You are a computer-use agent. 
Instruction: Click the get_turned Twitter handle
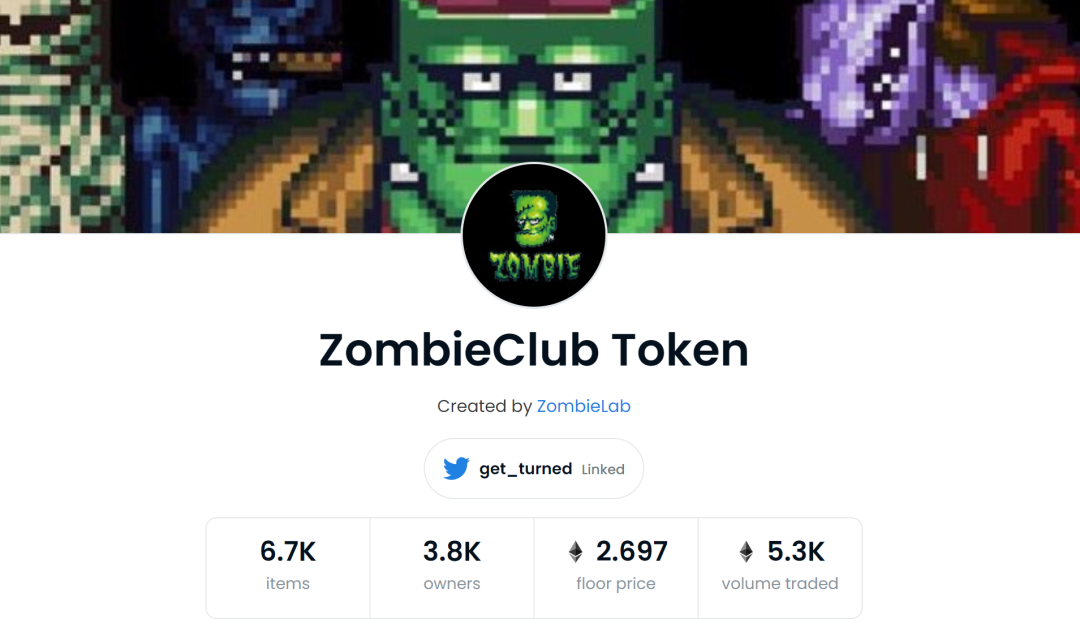(x=526, y=469)
